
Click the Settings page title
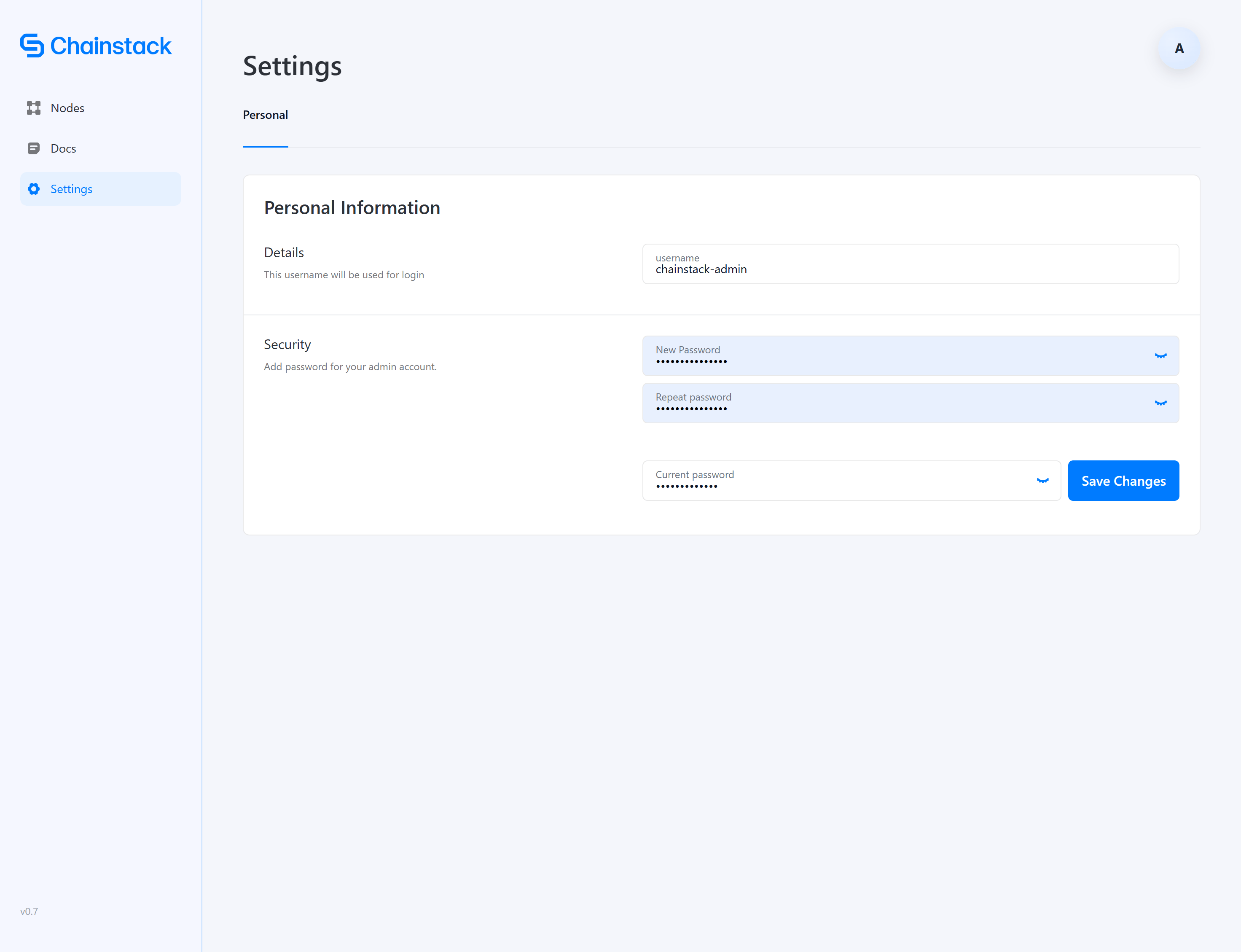[x=292, y=66]
